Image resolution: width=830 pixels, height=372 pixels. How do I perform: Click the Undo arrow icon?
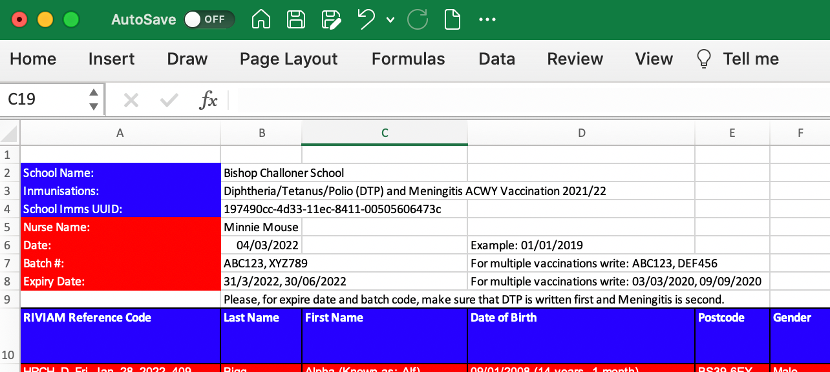tap(366, 20)
